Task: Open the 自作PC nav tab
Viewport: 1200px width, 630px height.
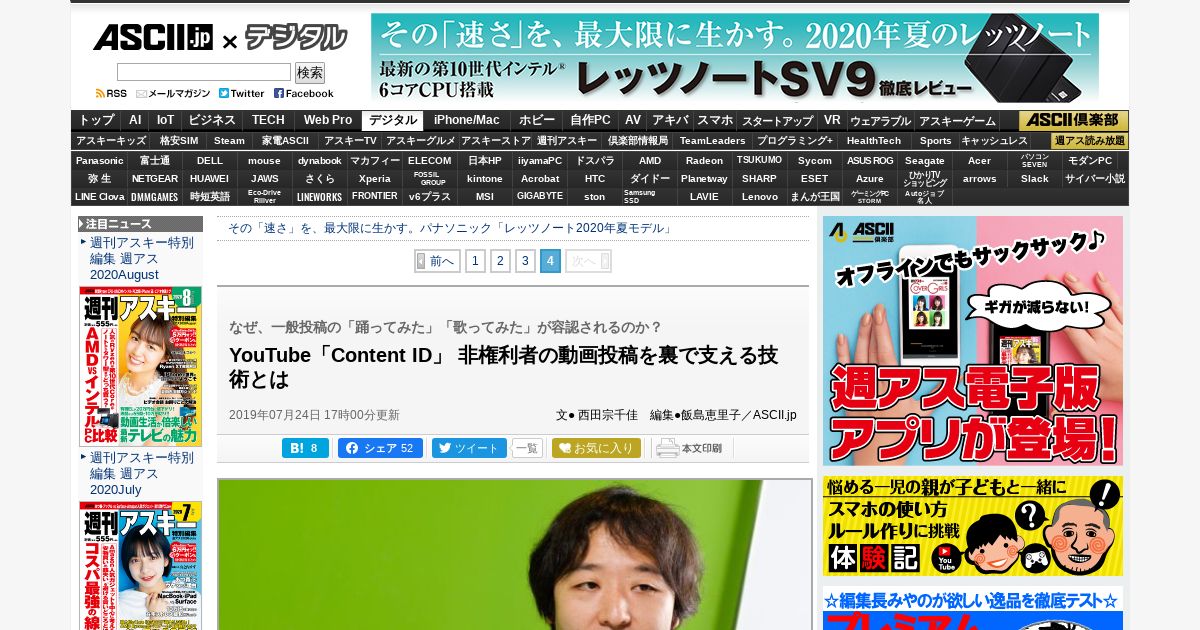Action: point(591,120)
